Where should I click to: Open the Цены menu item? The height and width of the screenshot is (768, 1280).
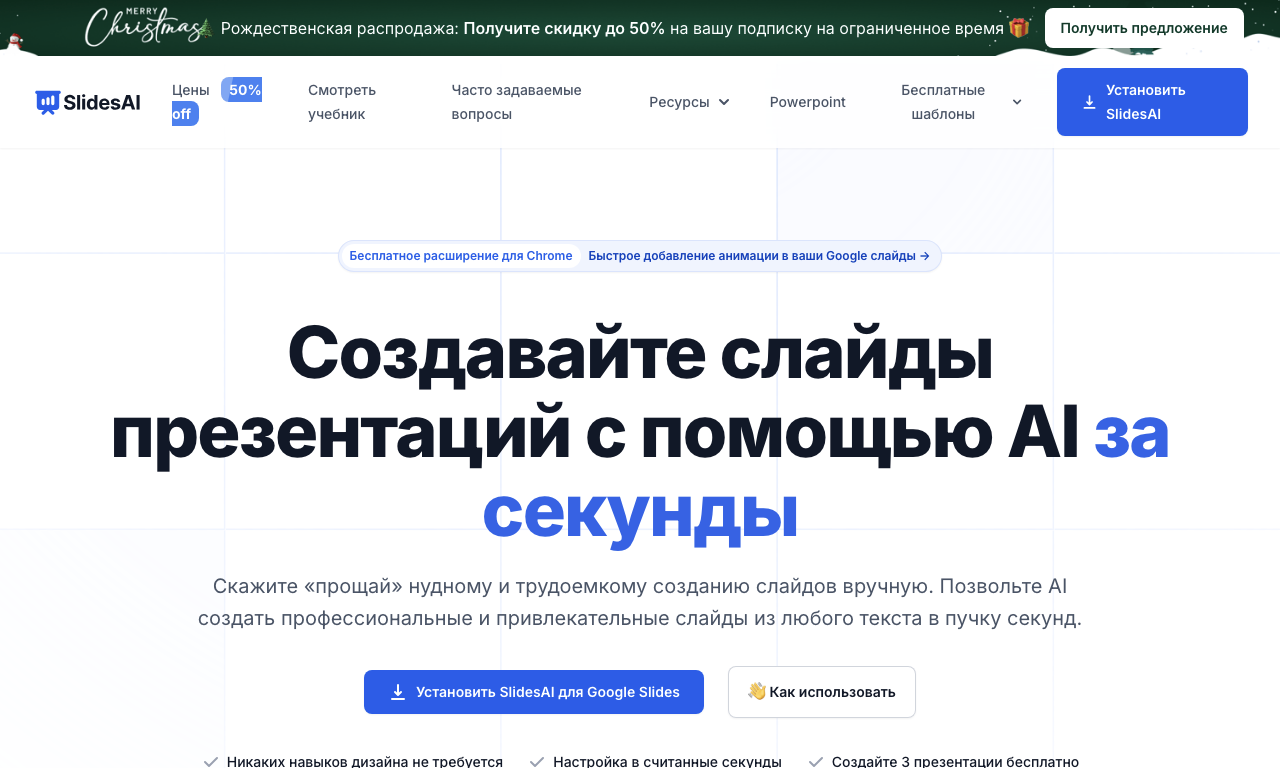[x=191, y=90]
